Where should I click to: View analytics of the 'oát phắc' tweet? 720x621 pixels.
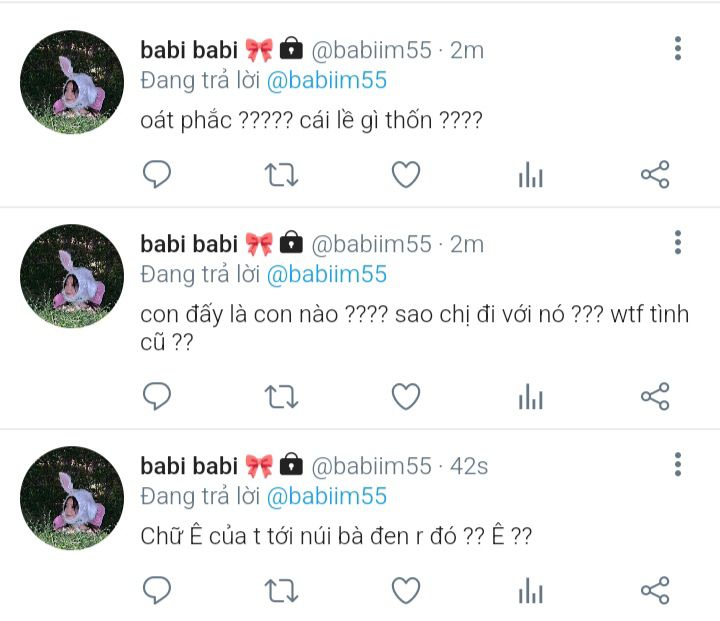[530, 175]
